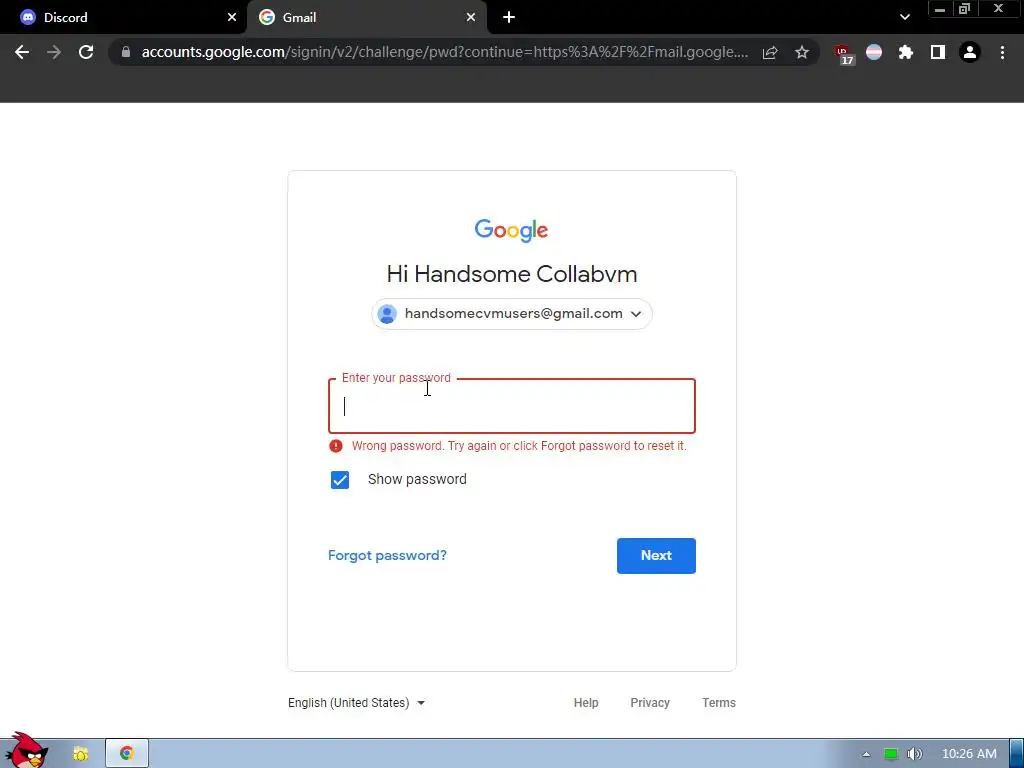Click the red wrong password error icon
Screen dimensions: 1024x768
(x=336, y=446)
